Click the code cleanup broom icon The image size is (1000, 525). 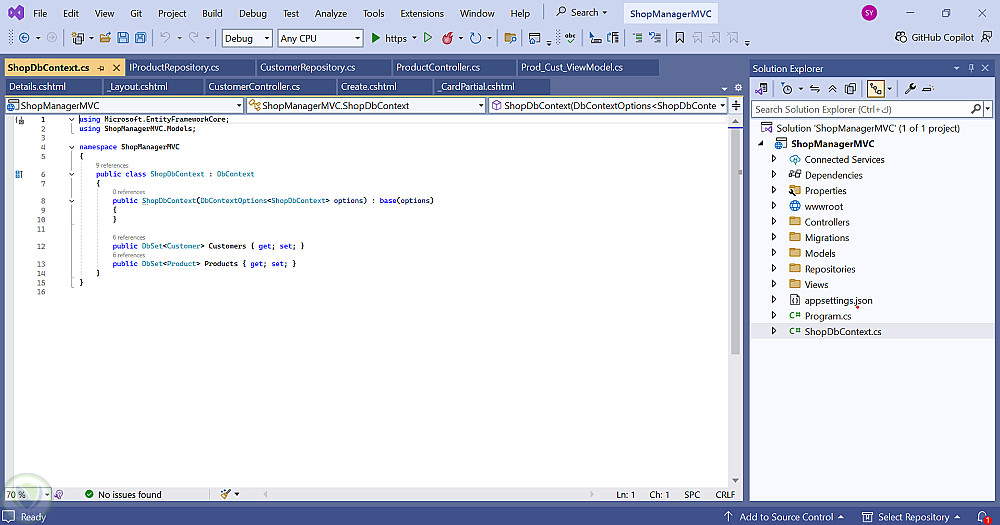(226, 494)
